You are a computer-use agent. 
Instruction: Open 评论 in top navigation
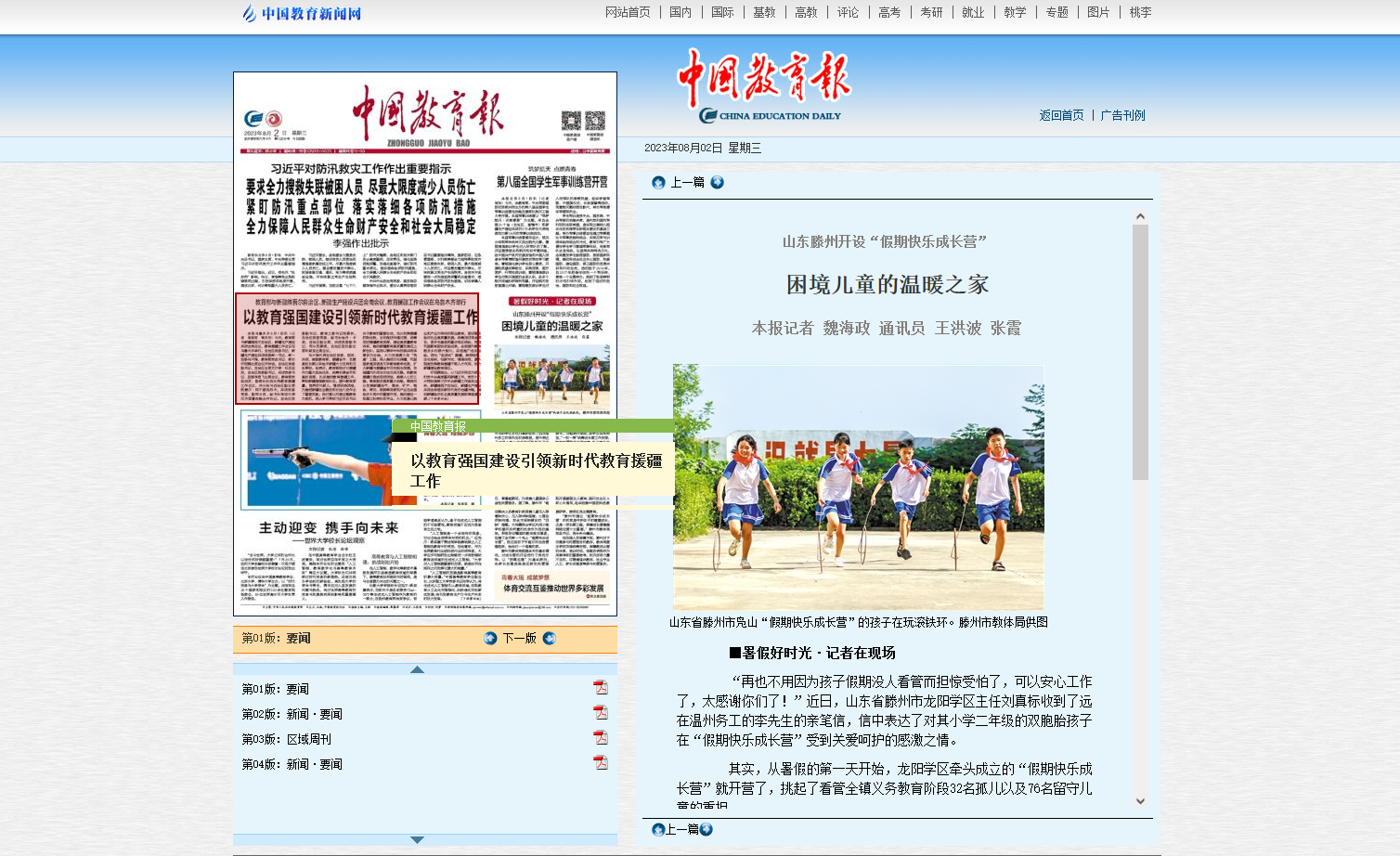(x=848, y=12)
